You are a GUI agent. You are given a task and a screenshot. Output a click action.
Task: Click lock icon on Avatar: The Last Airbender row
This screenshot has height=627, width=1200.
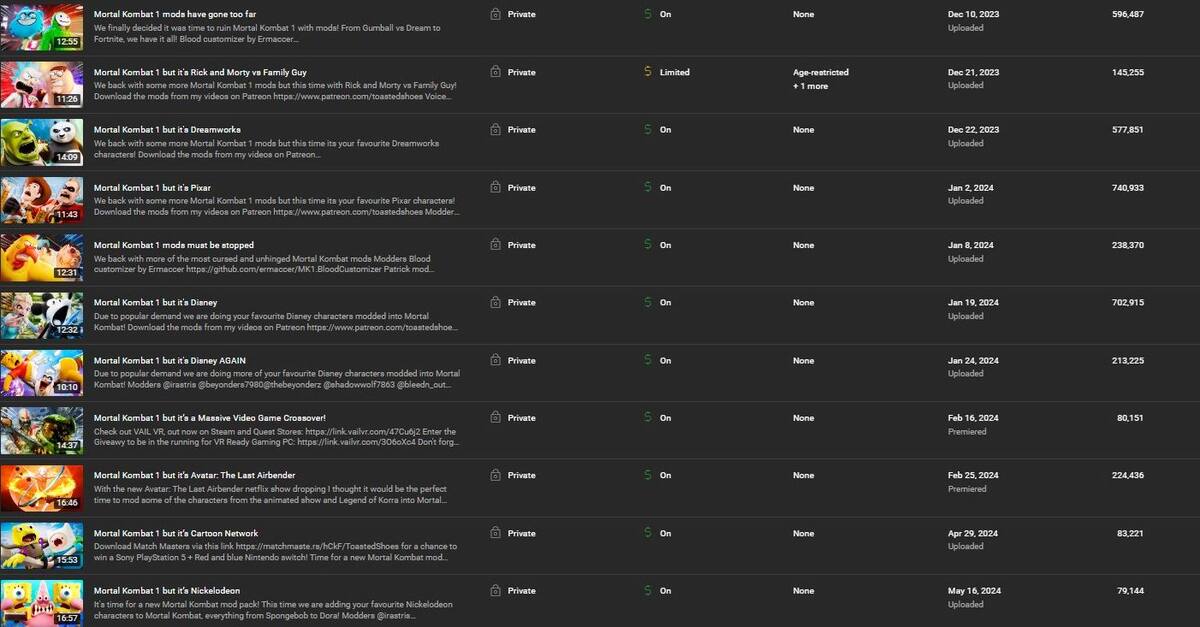[495, 476]
